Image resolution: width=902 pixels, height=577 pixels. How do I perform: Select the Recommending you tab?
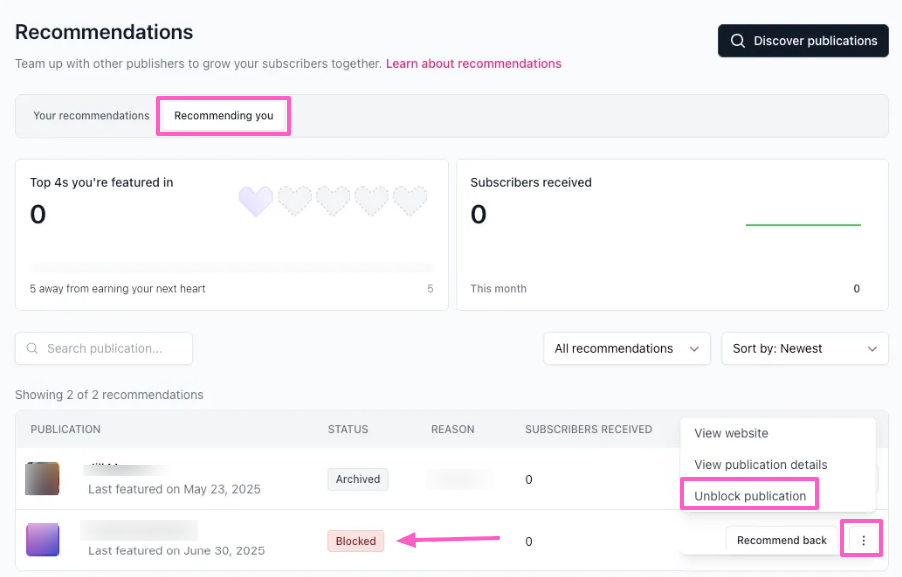pos(223,116)
